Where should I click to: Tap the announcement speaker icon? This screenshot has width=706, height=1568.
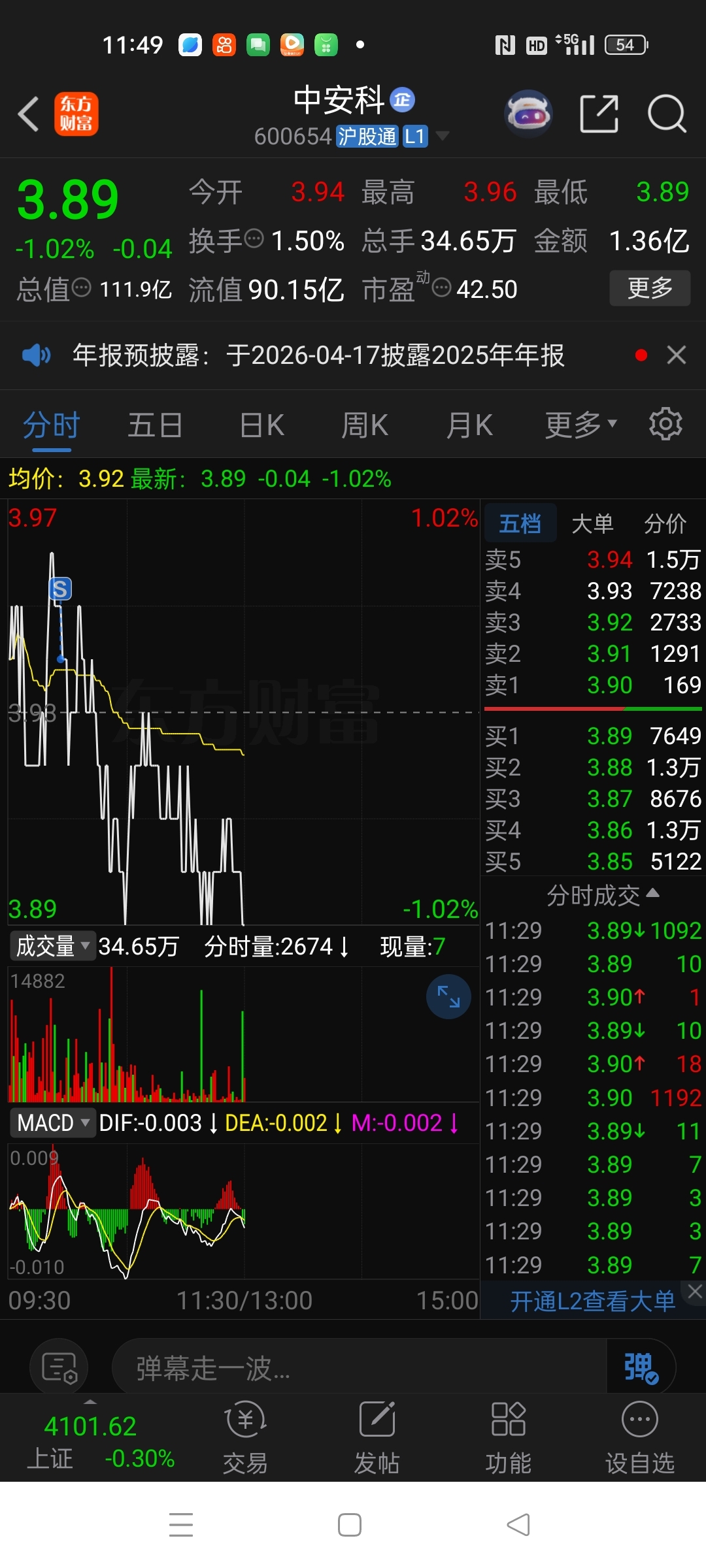(x=36, y=355)
